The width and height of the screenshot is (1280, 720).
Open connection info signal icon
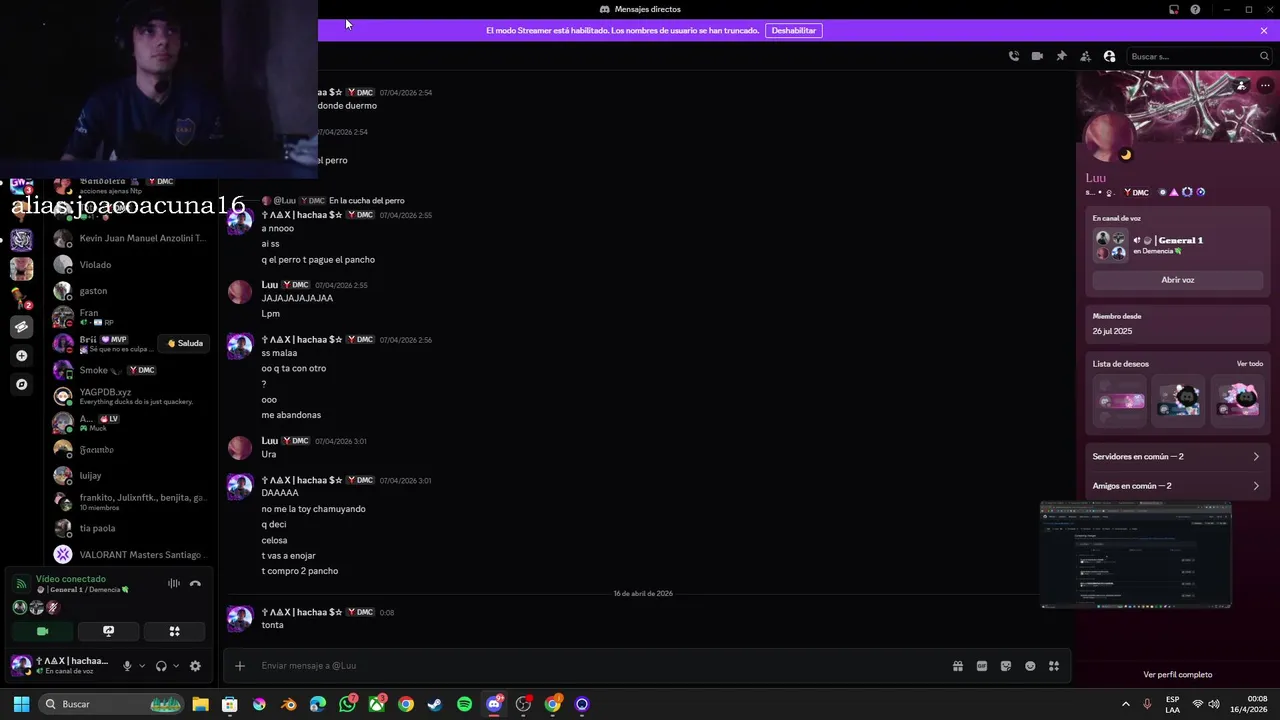21,584
